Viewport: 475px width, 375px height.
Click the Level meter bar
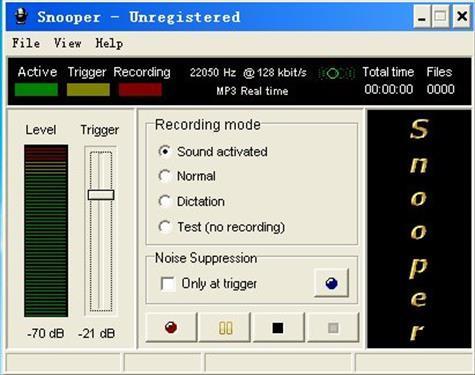46,231
